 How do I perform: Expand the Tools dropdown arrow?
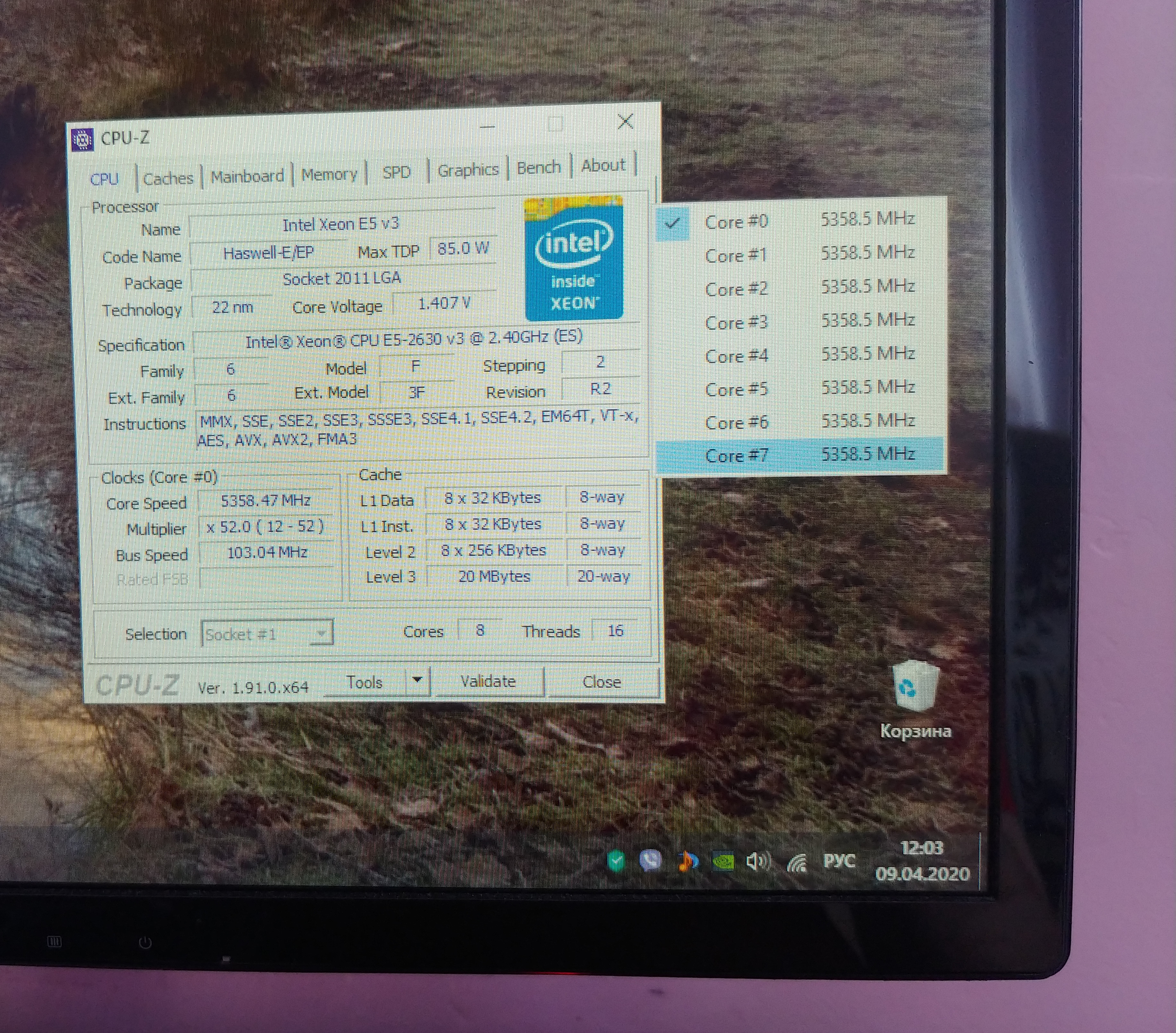(x=418, y=680)
